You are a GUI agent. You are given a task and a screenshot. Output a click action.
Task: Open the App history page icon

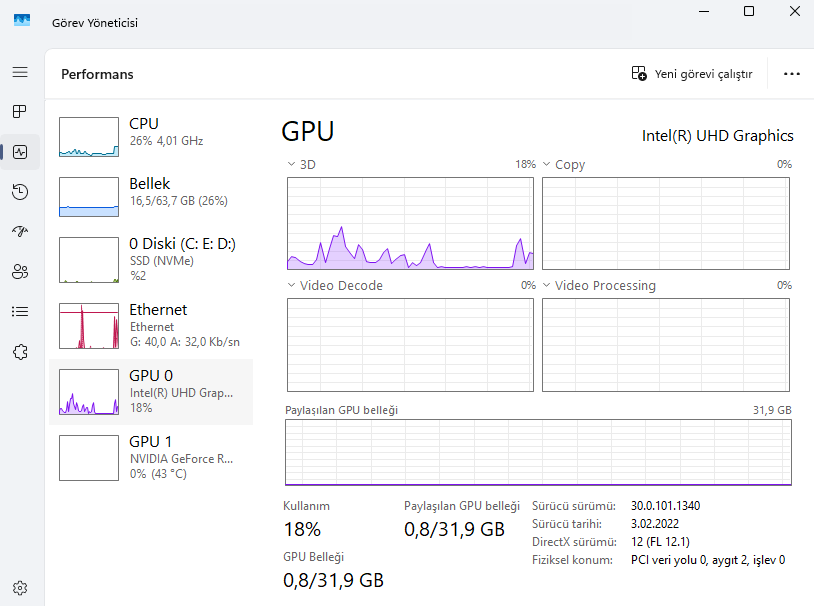(20, 192)
